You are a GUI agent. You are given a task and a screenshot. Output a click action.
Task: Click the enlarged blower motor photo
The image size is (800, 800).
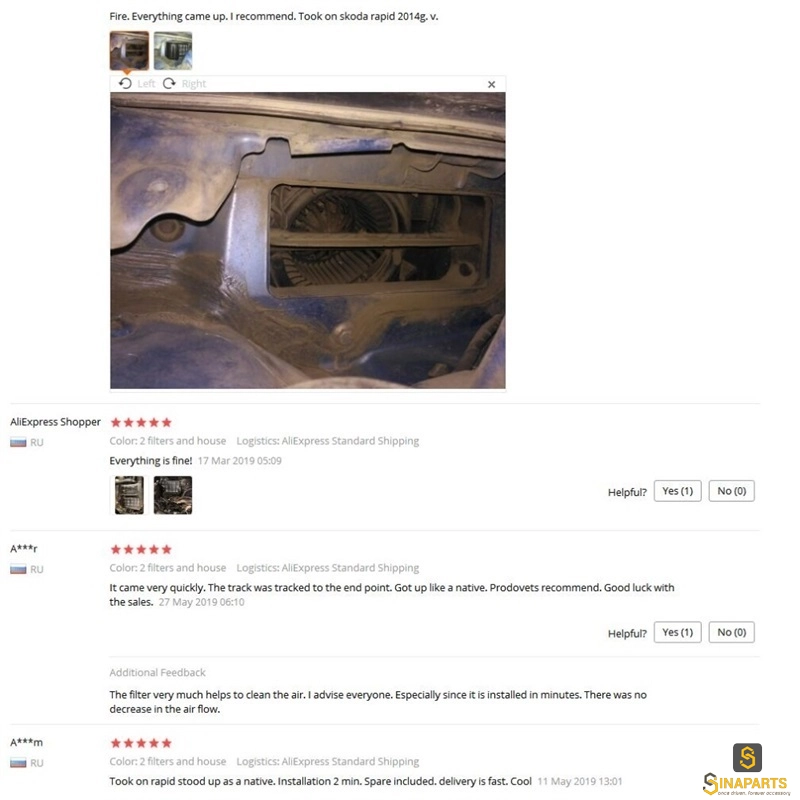coord(308,240)
